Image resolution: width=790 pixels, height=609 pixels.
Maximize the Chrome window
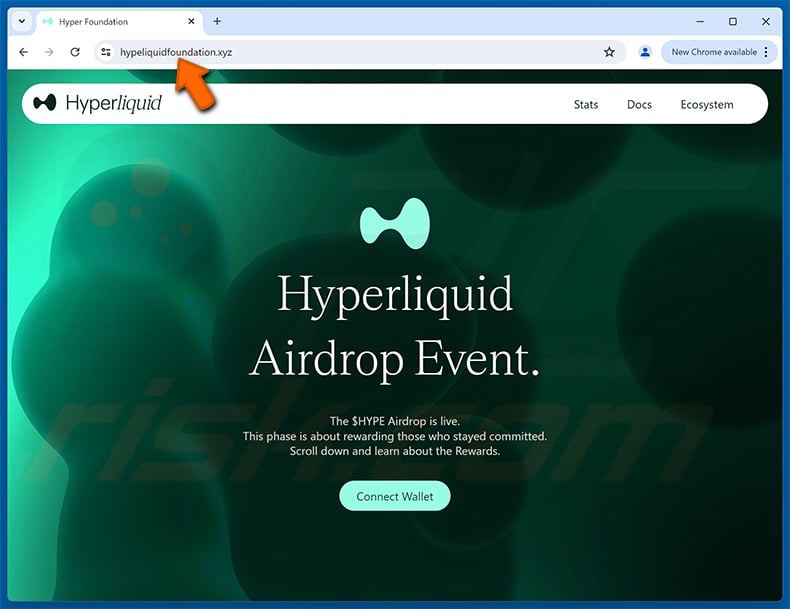pos(733,21)
